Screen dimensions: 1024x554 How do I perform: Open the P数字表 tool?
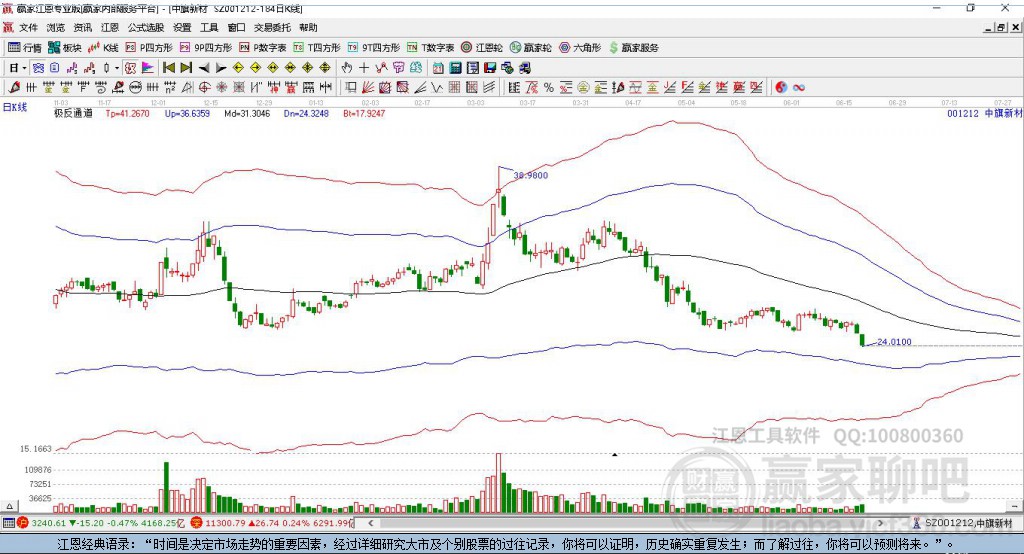[x=263, y=48]
